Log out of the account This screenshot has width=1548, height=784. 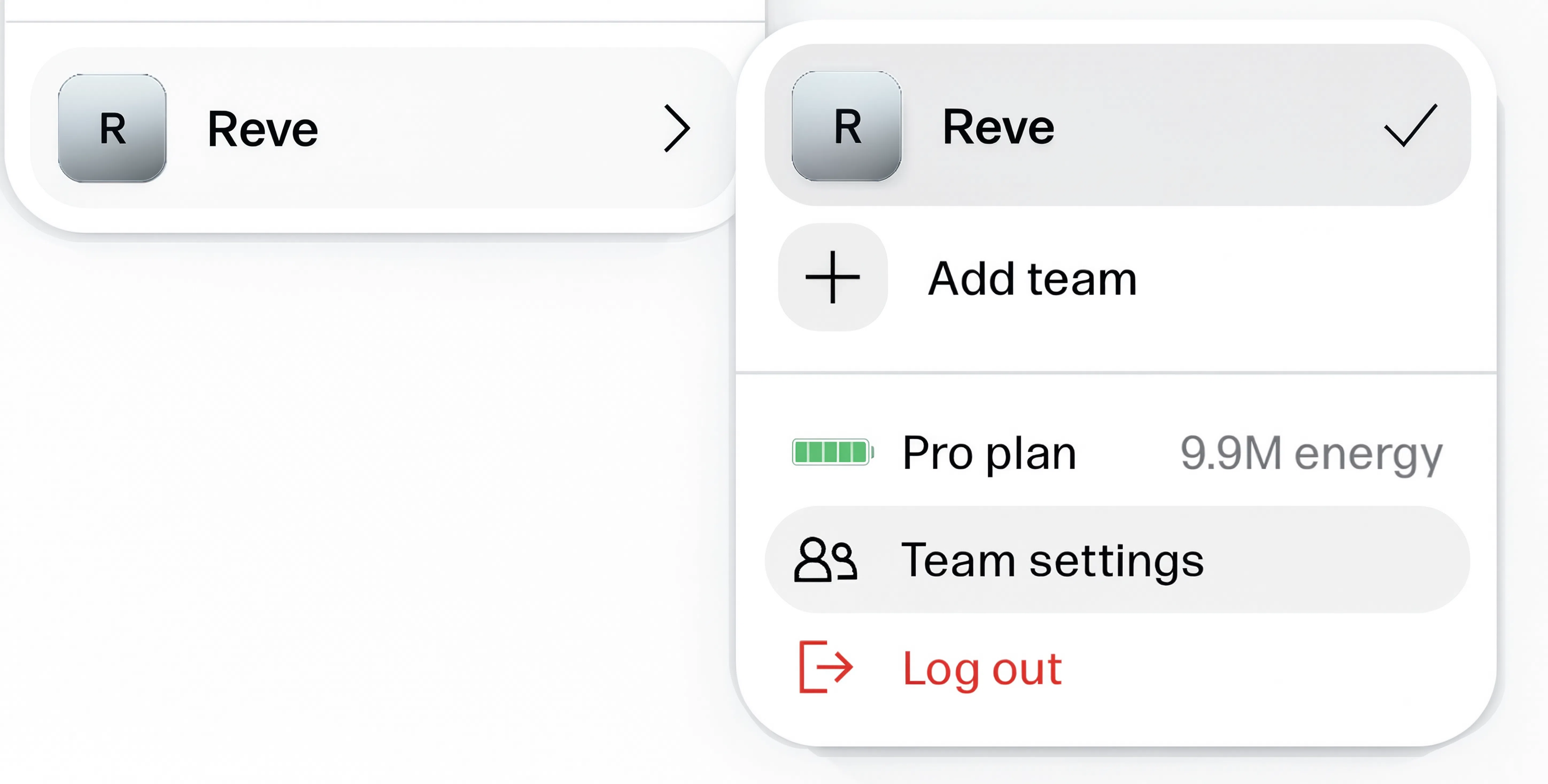click(1117, 667)
